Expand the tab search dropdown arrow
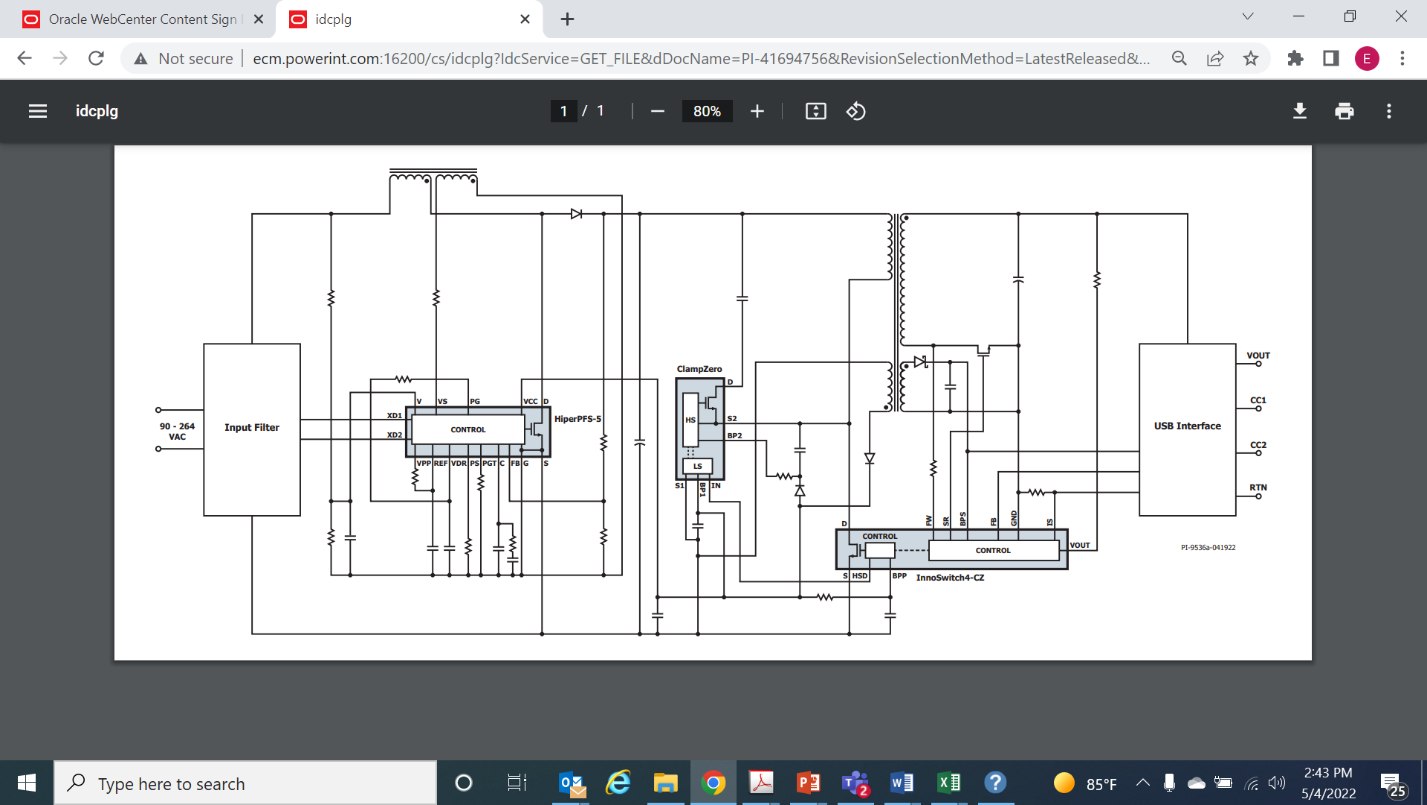 (1248, 17)
